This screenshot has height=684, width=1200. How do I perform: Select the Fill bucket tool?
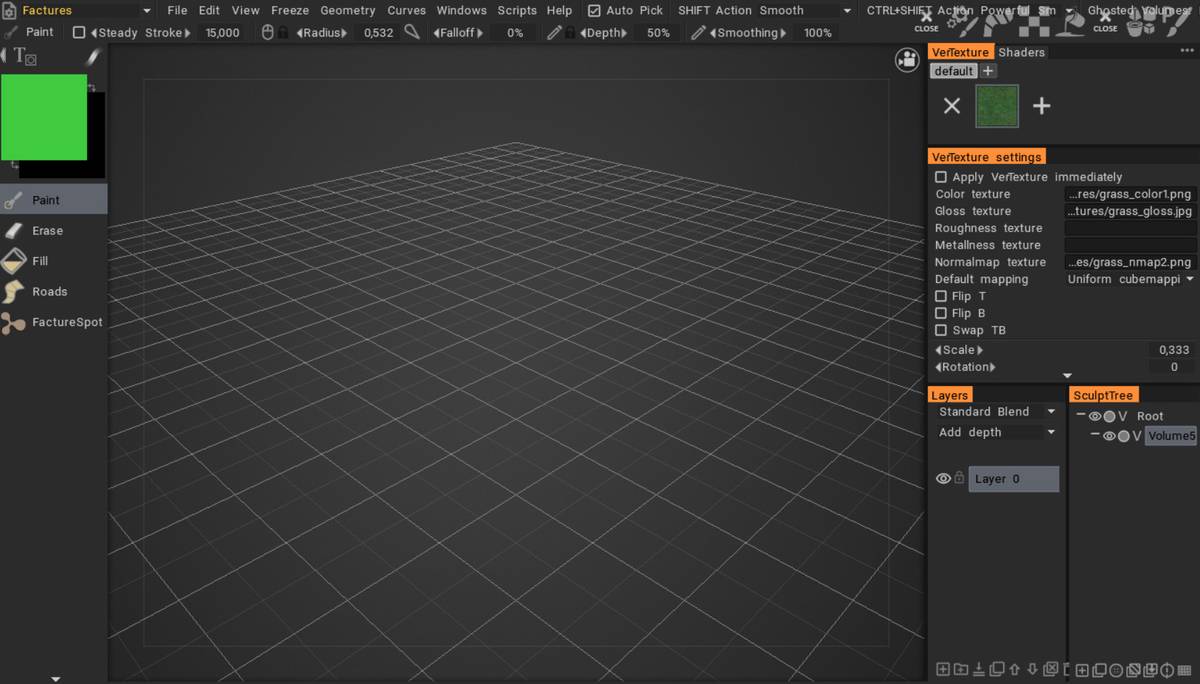(x=53, y=261)
